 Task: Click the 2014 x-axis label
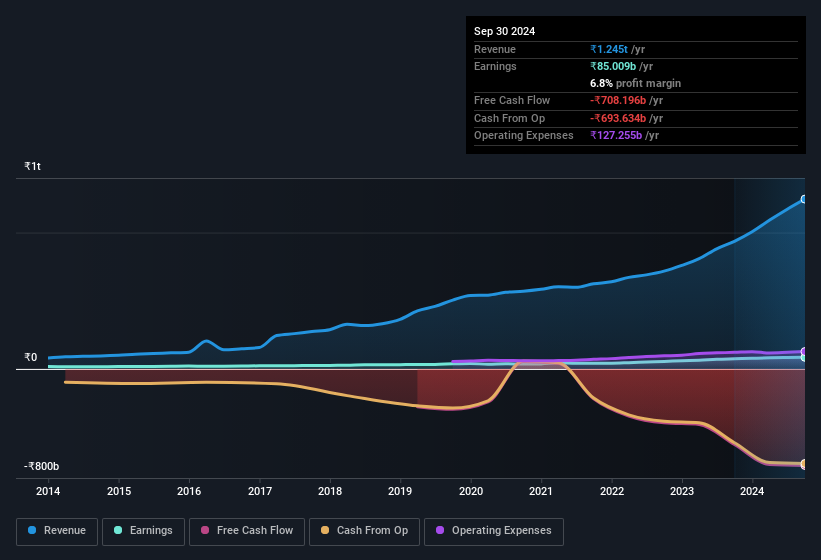(48, 491)
